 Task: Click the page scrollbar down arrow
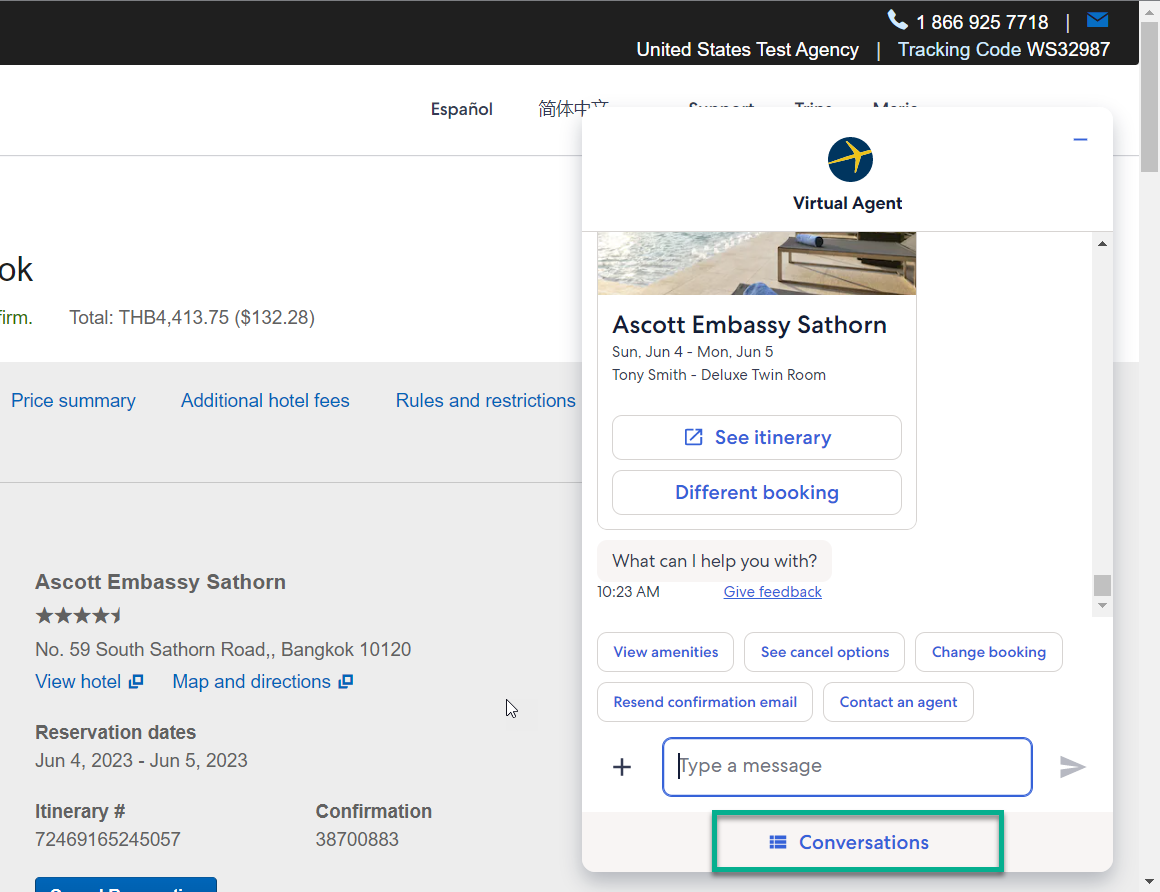[1149, 882]
